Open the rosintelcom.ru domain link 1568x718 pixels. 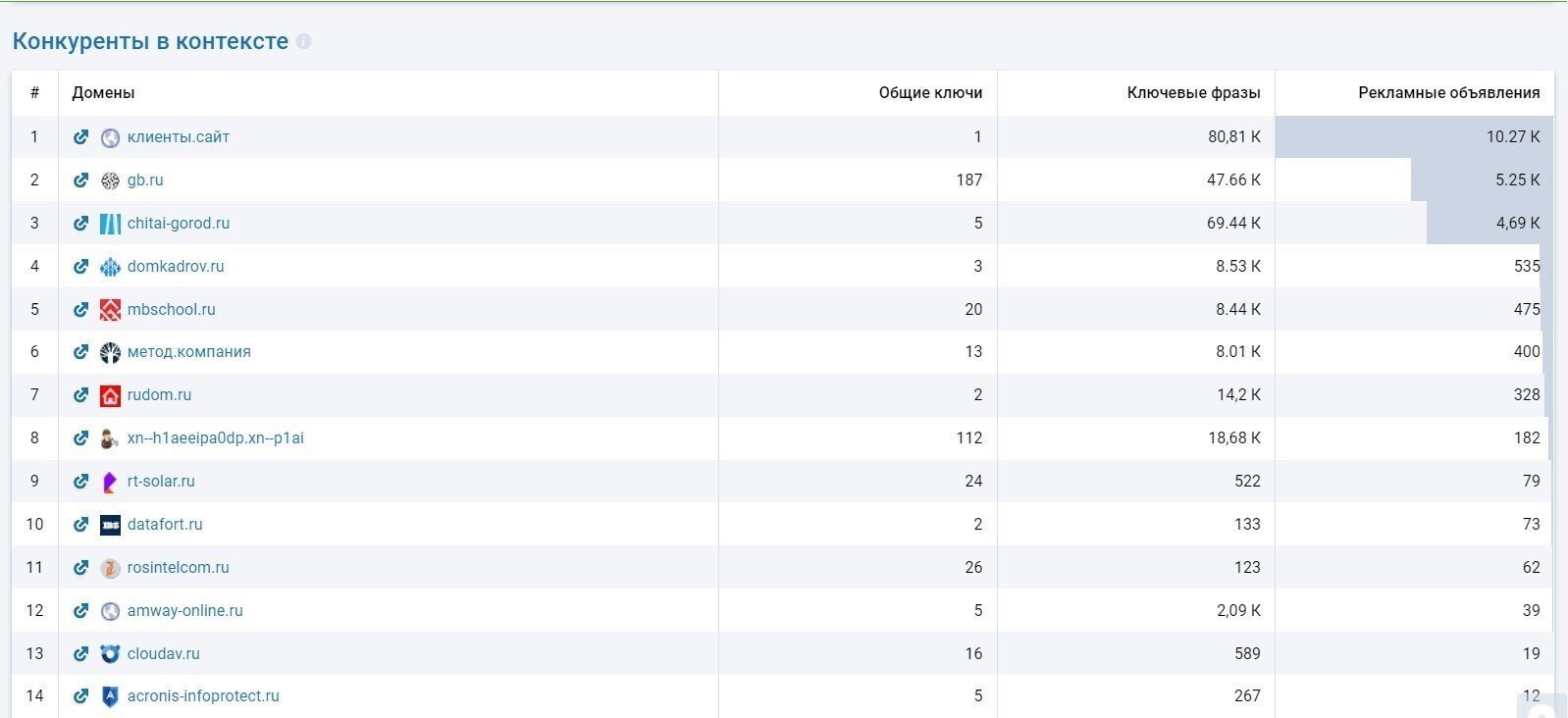(x=178, y=568)
